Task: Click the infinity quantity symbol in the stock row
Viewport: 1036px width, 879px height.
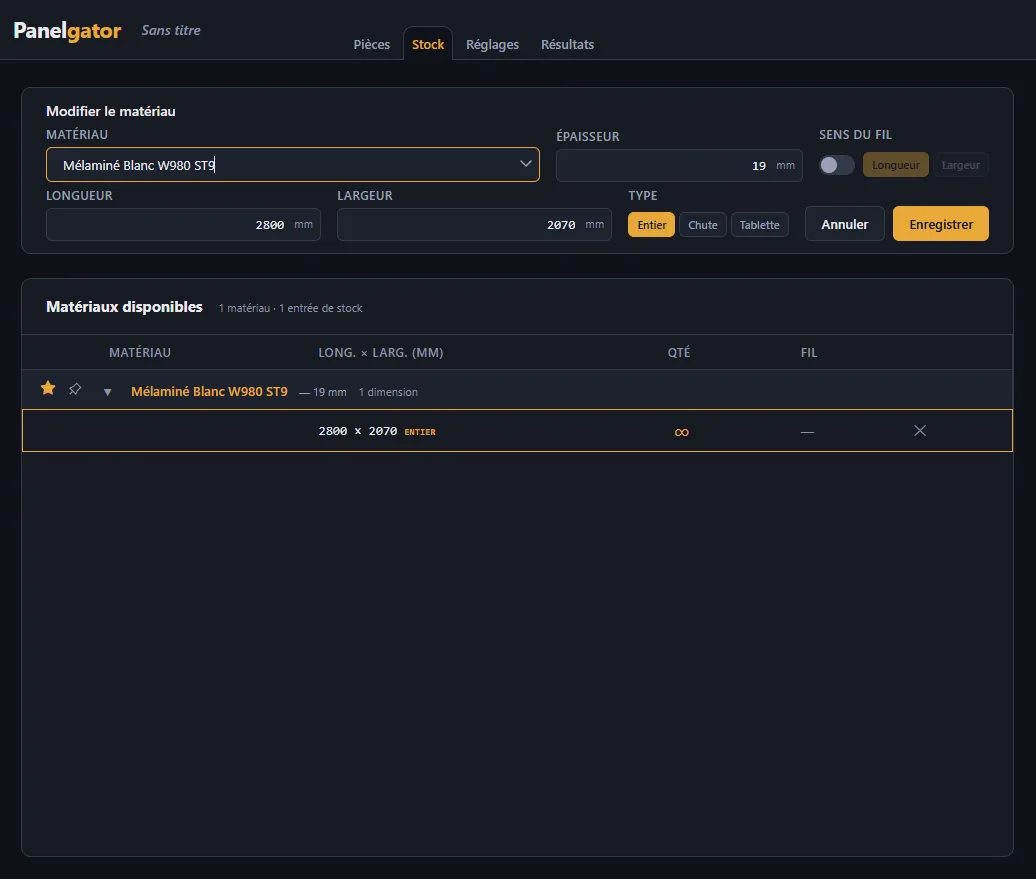Action: [x=681, y=432]
